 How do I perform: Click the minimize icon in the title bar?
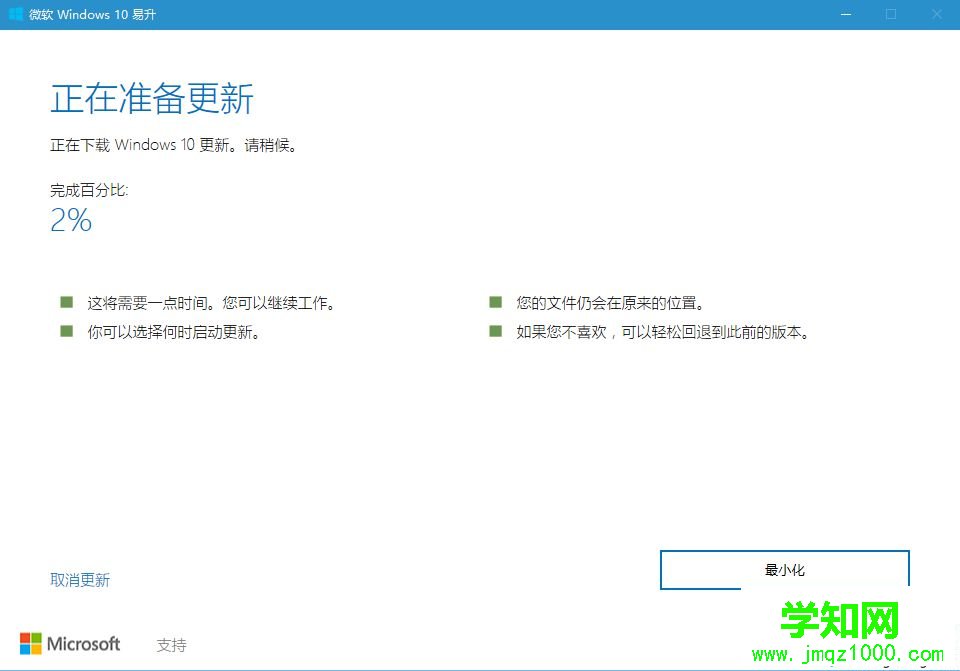click(845, 14)
